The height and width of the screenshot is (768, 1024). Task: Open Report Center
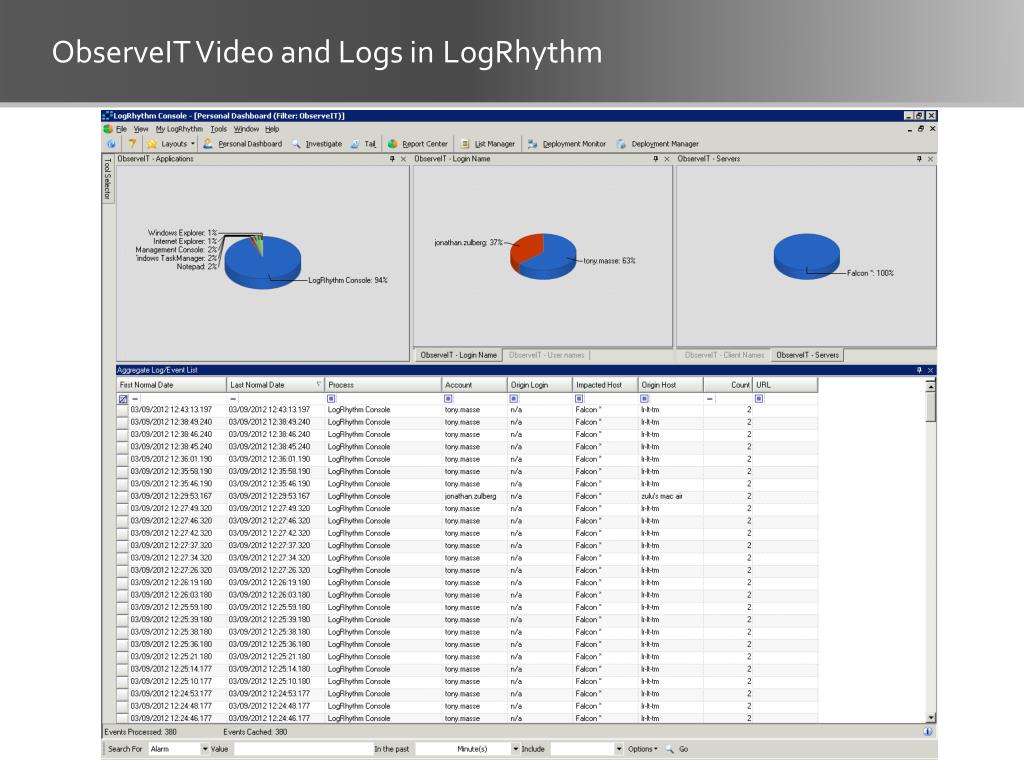point(418,144)
